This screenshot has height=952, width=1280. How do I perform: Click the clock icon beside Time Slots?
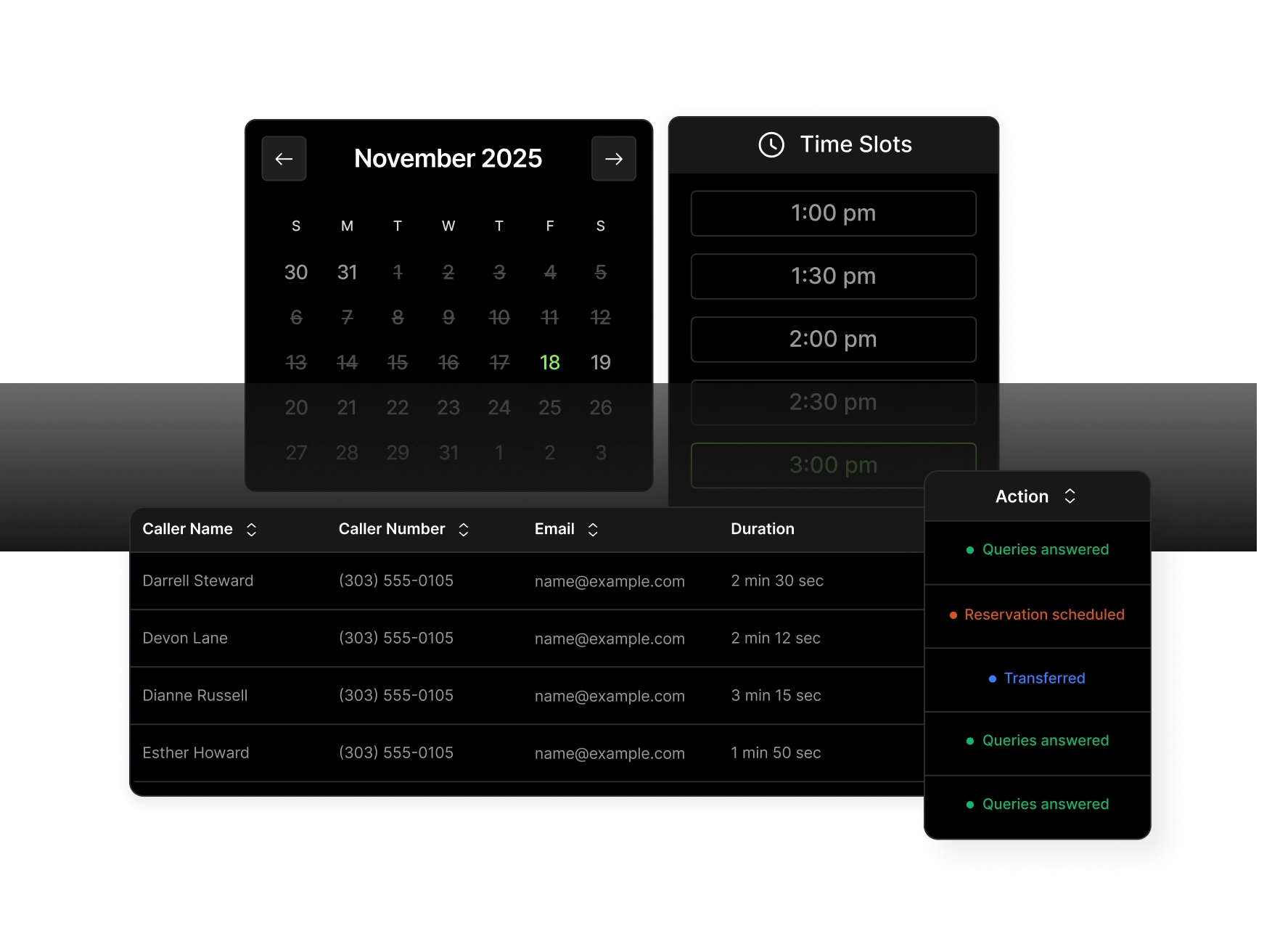771,144
